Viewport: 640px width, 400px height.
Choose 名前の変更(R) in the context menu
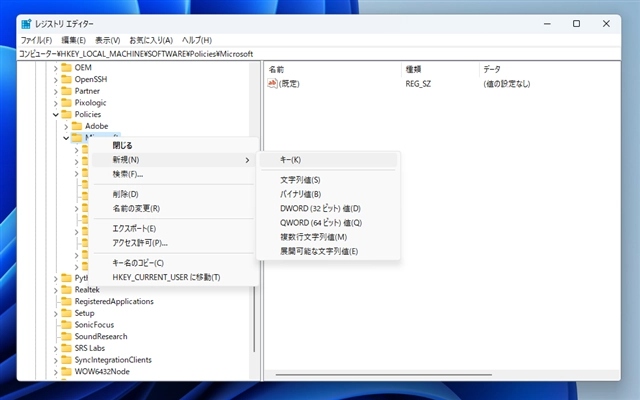(x=173, y=209)
